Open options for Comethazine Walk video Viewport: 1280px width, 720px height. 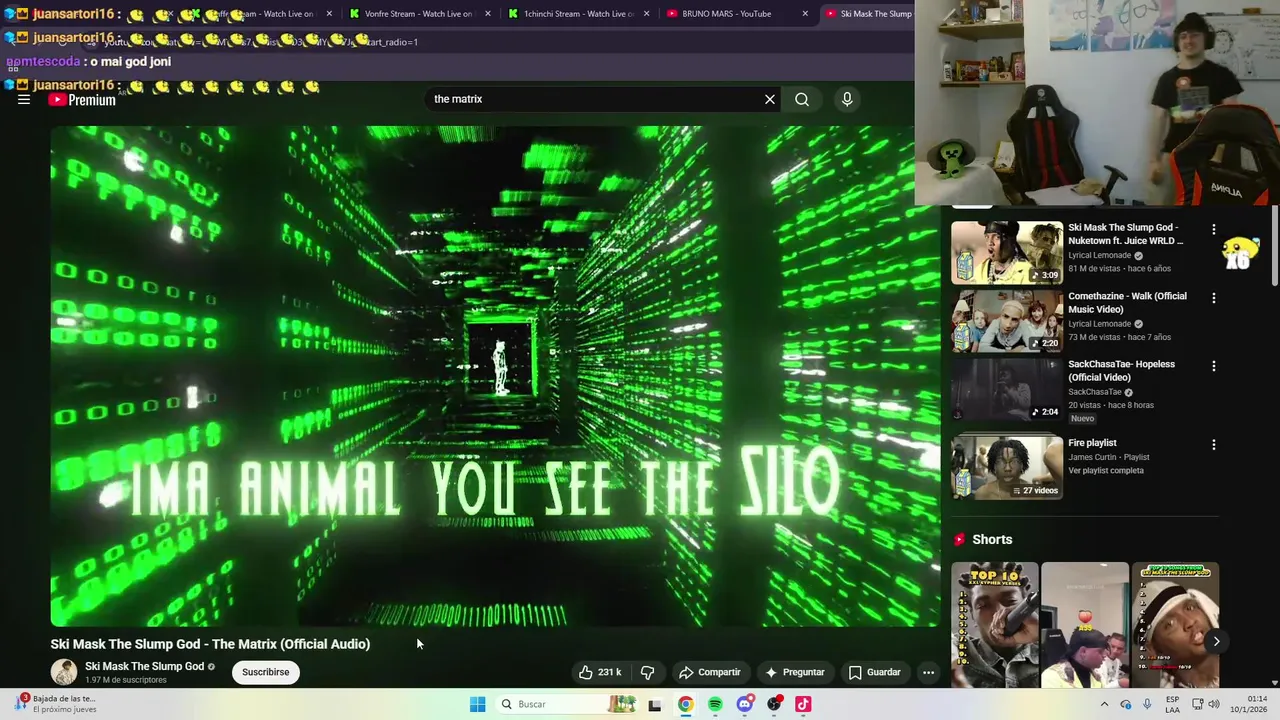[1214, 298]
